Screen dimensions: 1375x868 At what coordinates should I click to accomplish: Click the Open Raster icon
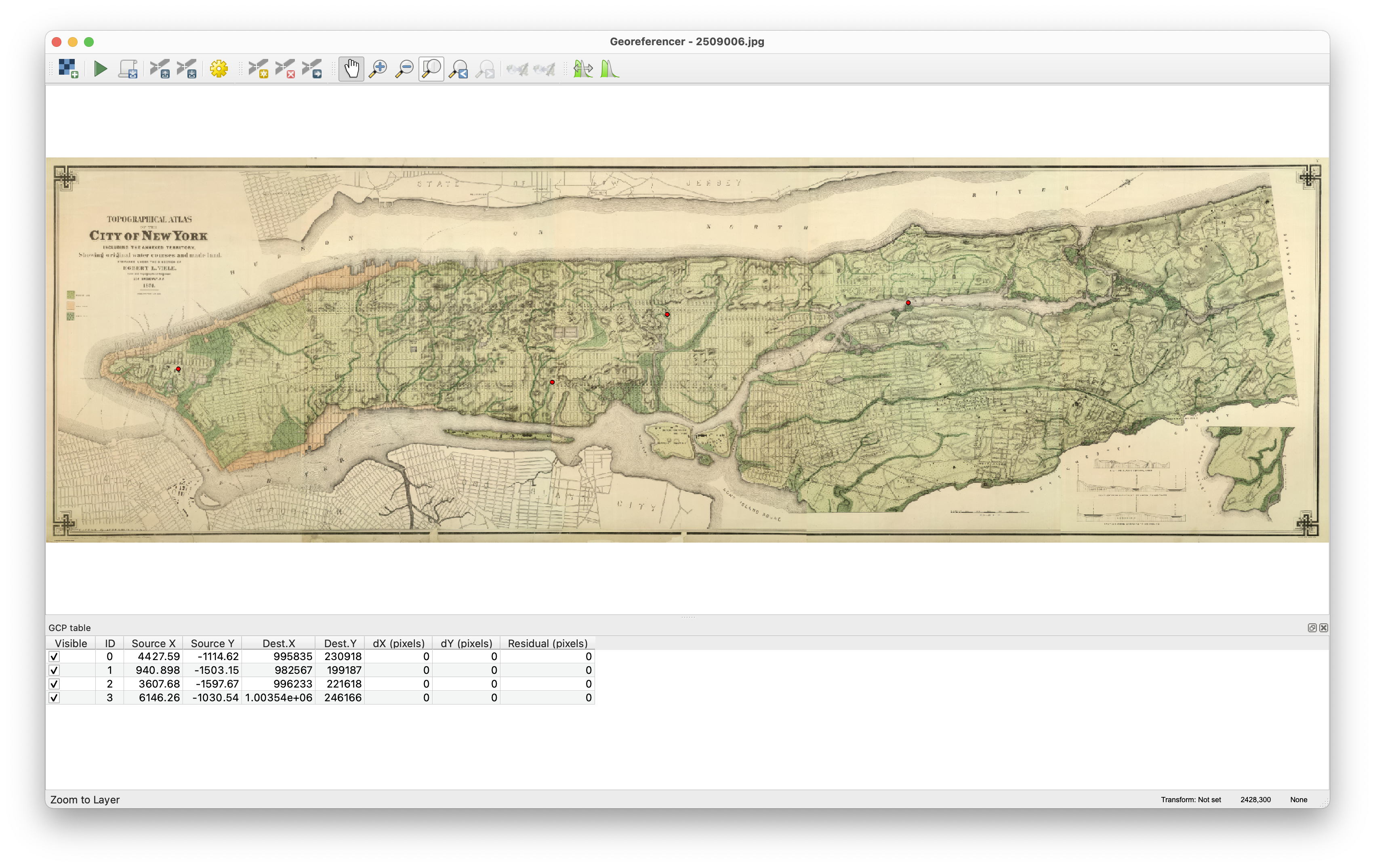(x=68, y=69)
